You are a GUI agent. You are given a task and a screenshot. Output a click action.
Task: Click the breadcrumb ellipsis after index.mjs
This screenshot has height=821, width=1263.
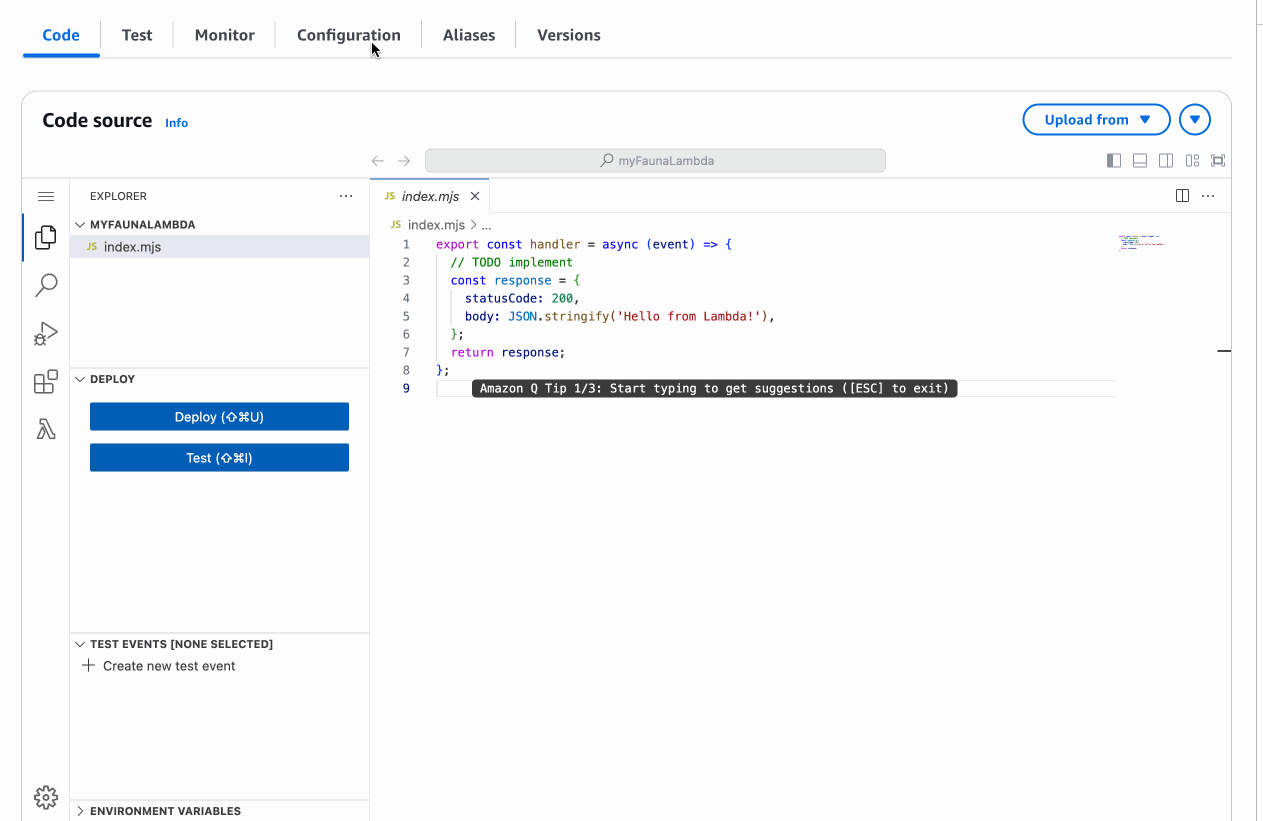coord(486,226)
